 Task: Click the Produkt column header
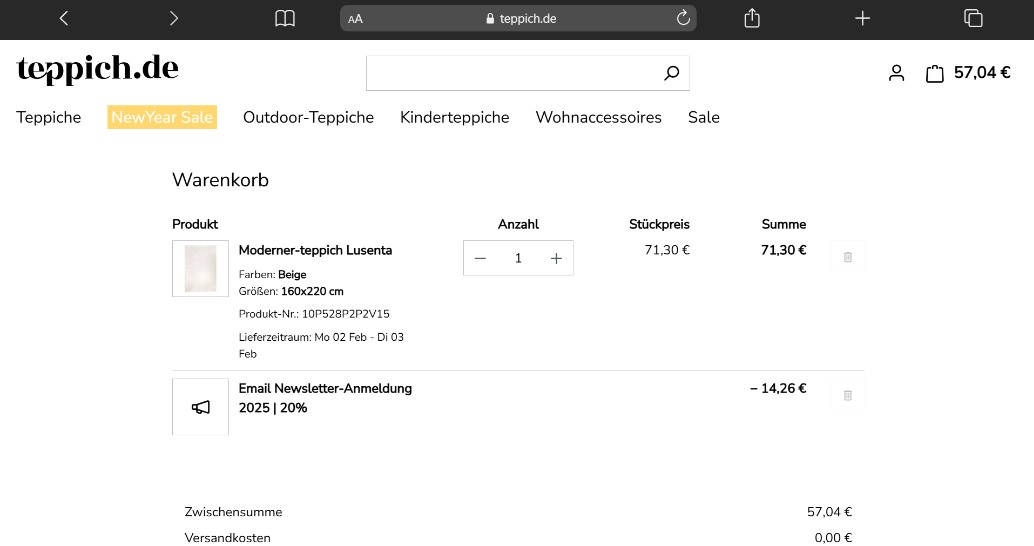pyautogui.click(x=195, y=224)
